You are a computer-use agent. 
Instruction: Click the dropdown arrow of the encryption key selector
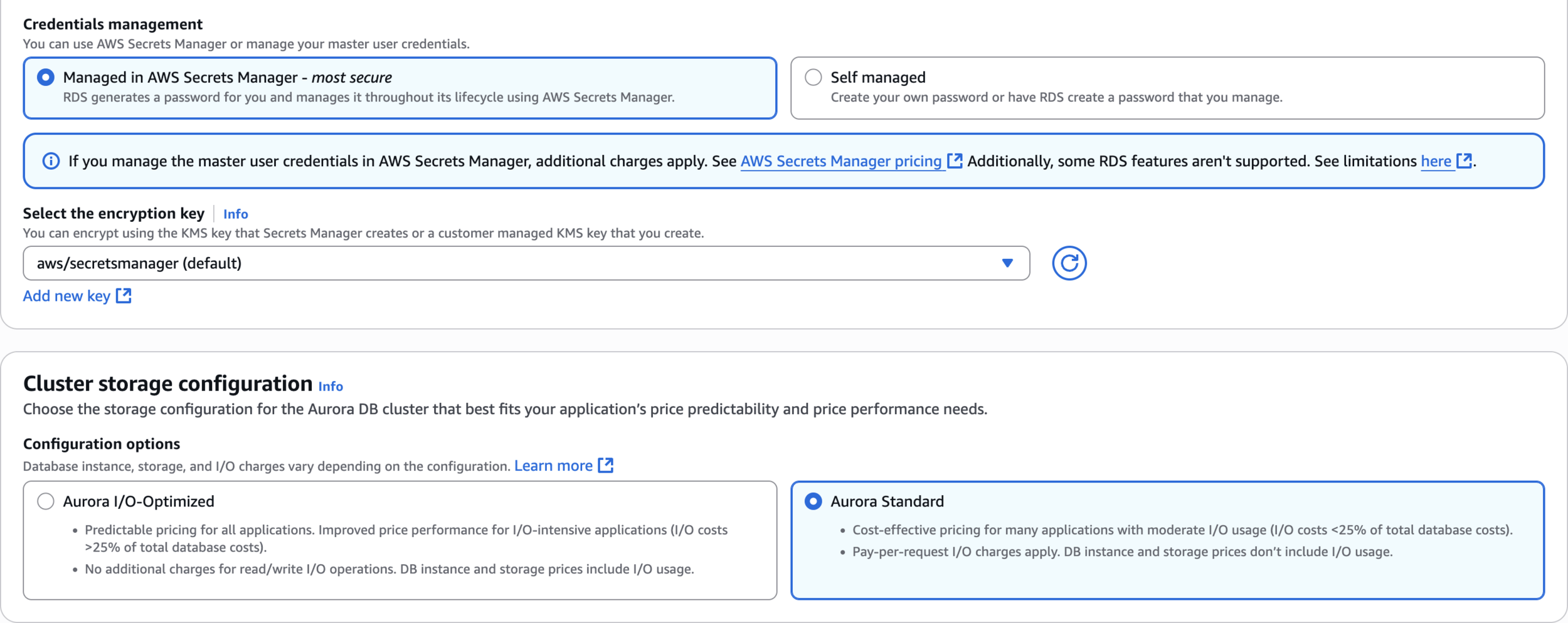[1007, 263]
